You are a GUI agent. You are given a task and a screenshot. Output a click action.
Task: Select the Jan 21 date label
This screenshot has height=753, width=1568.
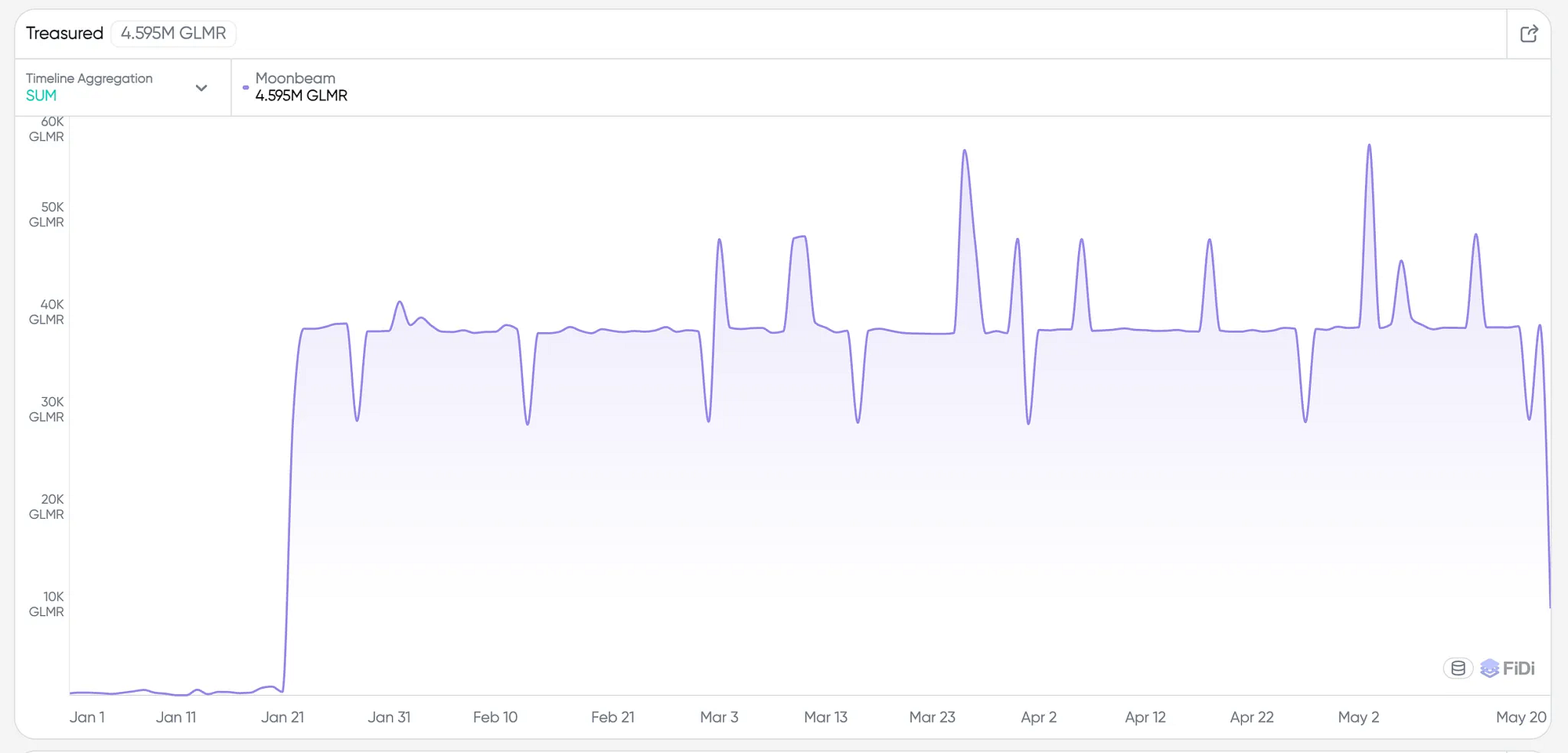[x=282, y=717]
